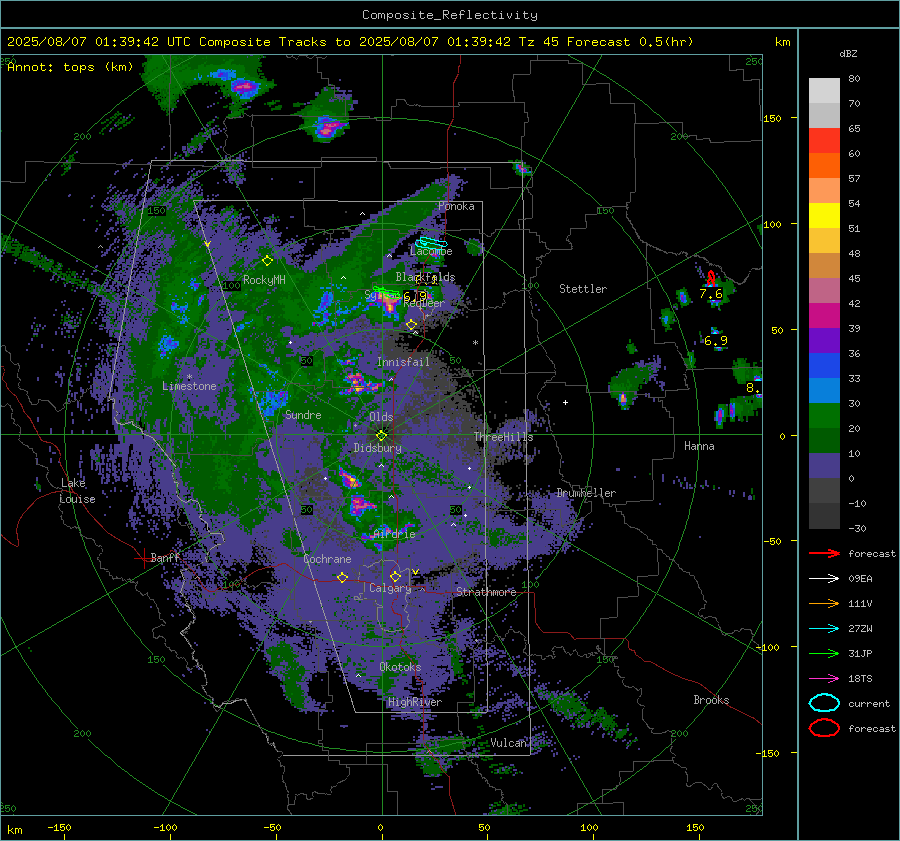Select the Drumheller label
900x841 pixels.
pyautogui.click(x=586, y=493)
